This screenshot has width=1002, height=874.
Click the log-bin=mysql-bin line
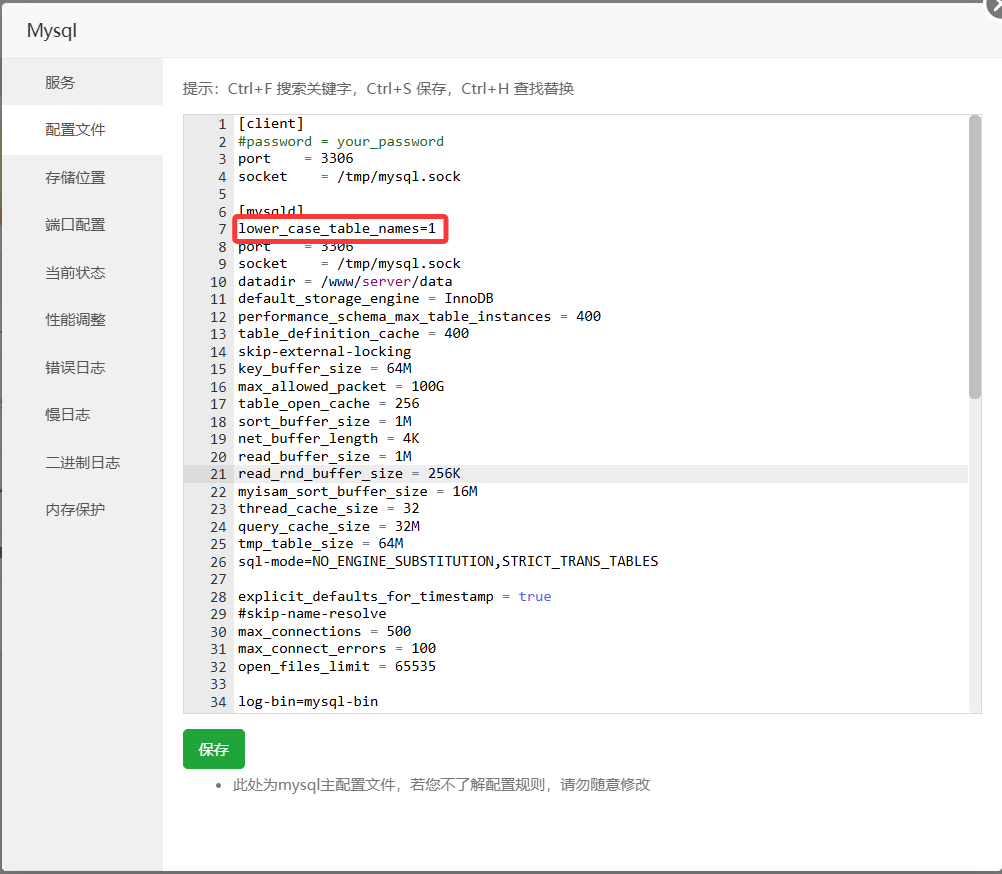(308, 702)
